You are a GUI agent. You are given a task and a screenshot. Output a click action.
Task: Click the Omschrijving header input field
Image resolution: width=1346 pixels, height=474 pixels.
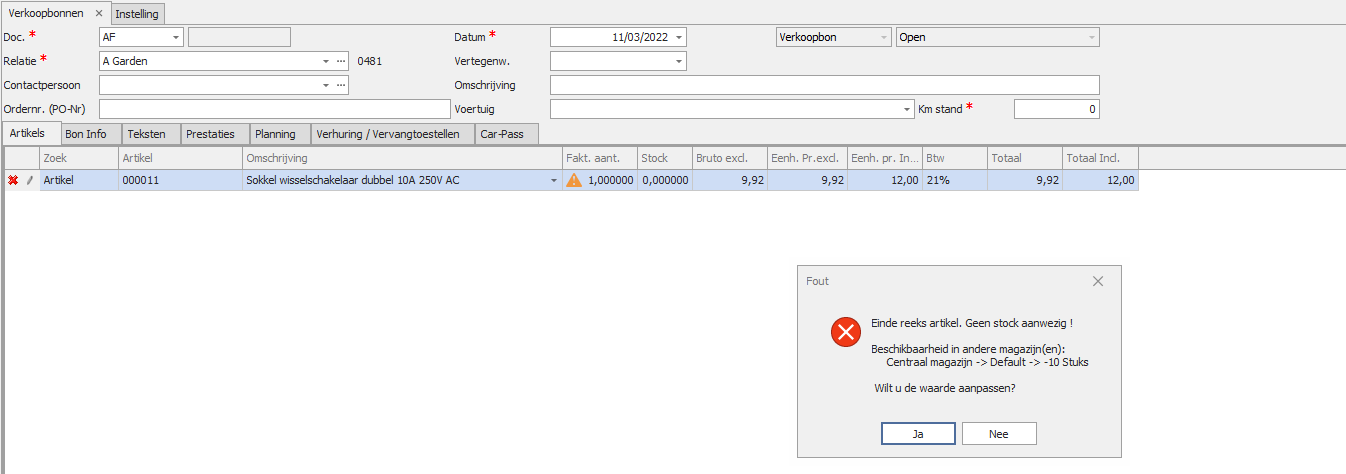coord(825,85)
